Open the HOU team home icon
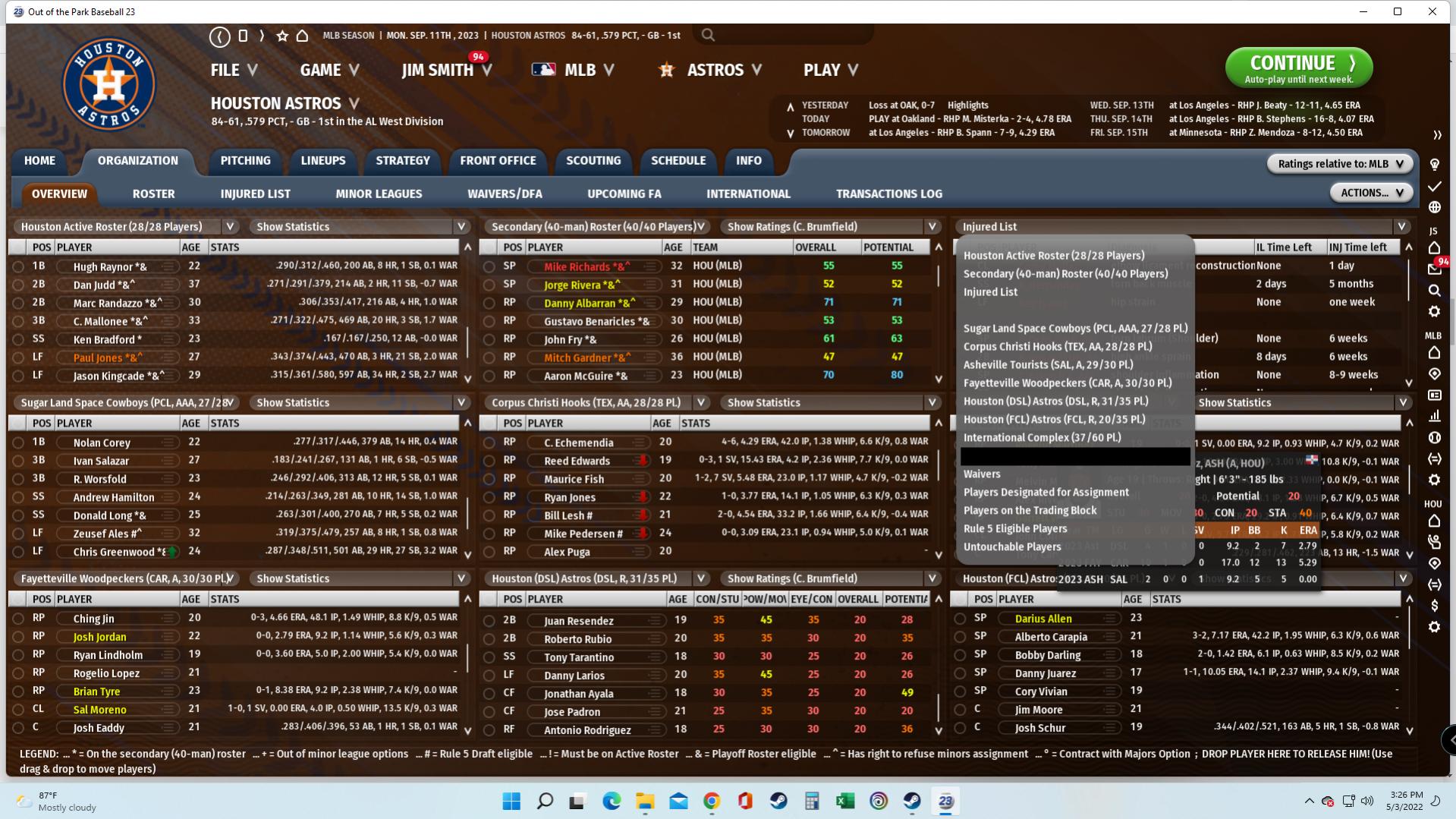Viewport: 1456px width, 819px height. pos(1434,521)
